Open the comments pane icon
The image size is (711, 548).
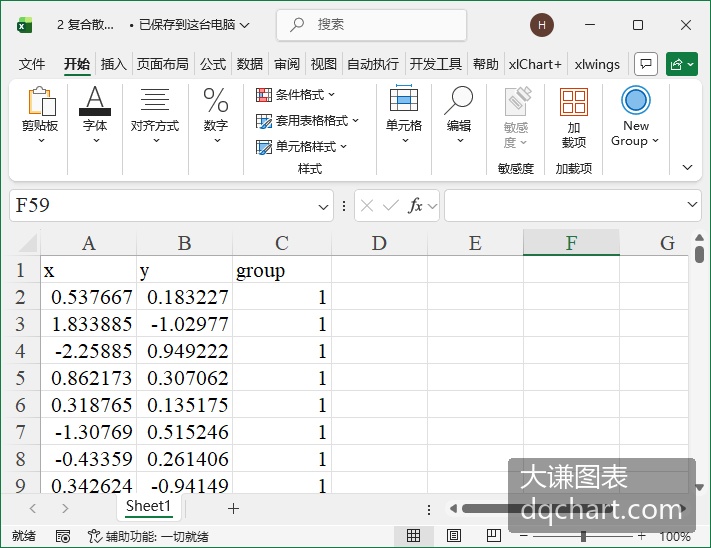[646, 64]
